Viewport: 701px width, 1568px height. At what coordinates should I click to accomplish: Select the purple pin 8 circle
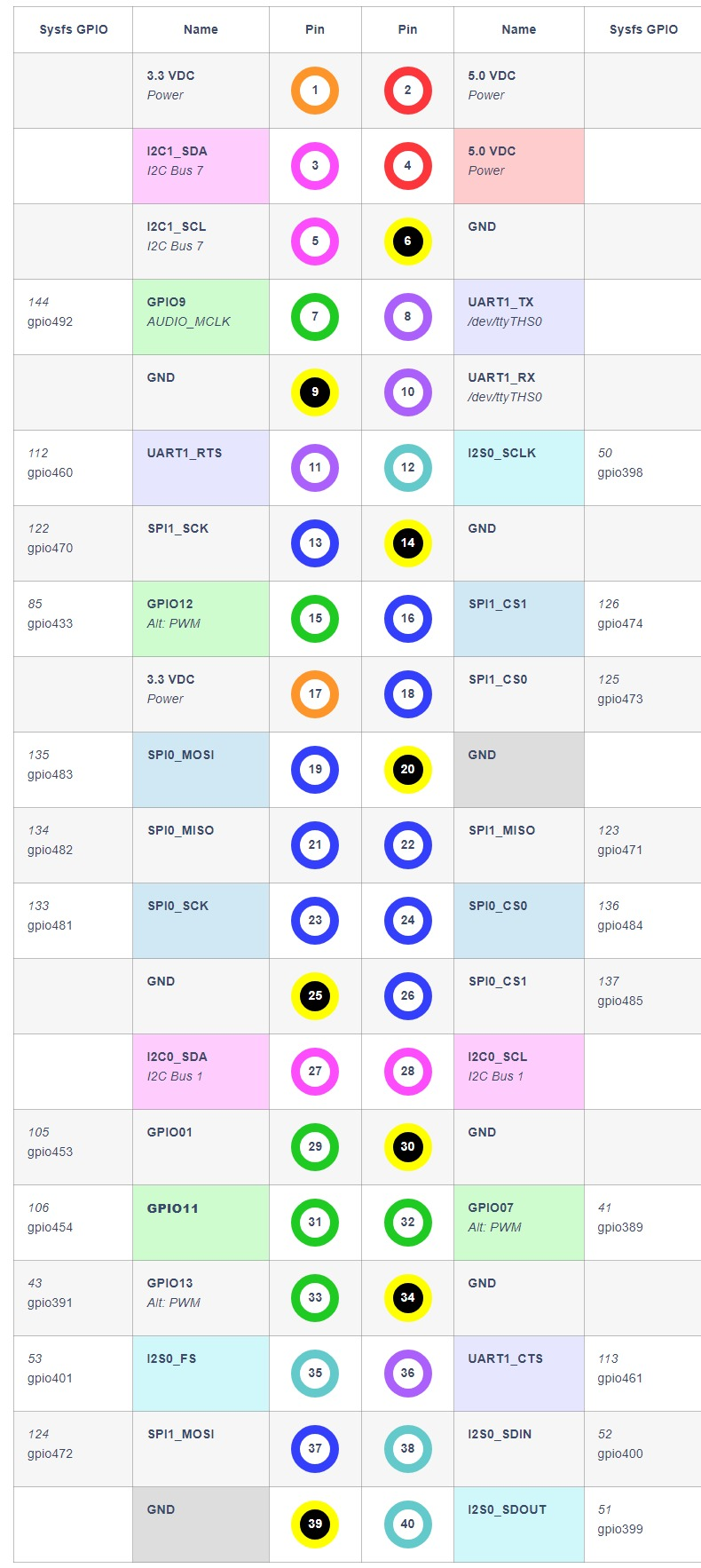[408, 317]
